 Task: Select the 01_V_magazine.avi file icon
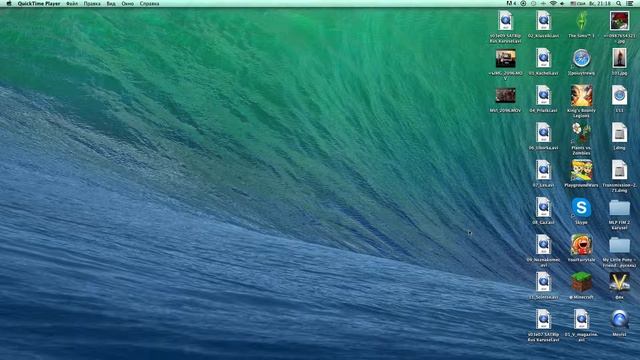581,319
